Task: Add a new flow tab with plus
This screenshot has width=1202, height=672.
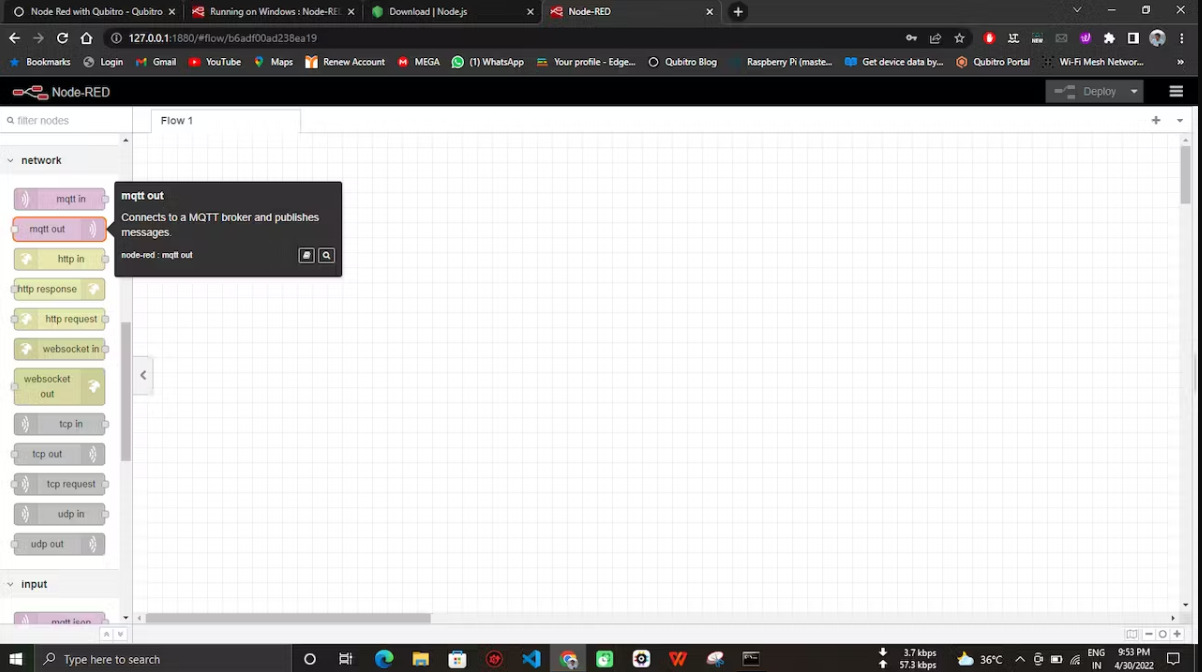Action: 1156,120
